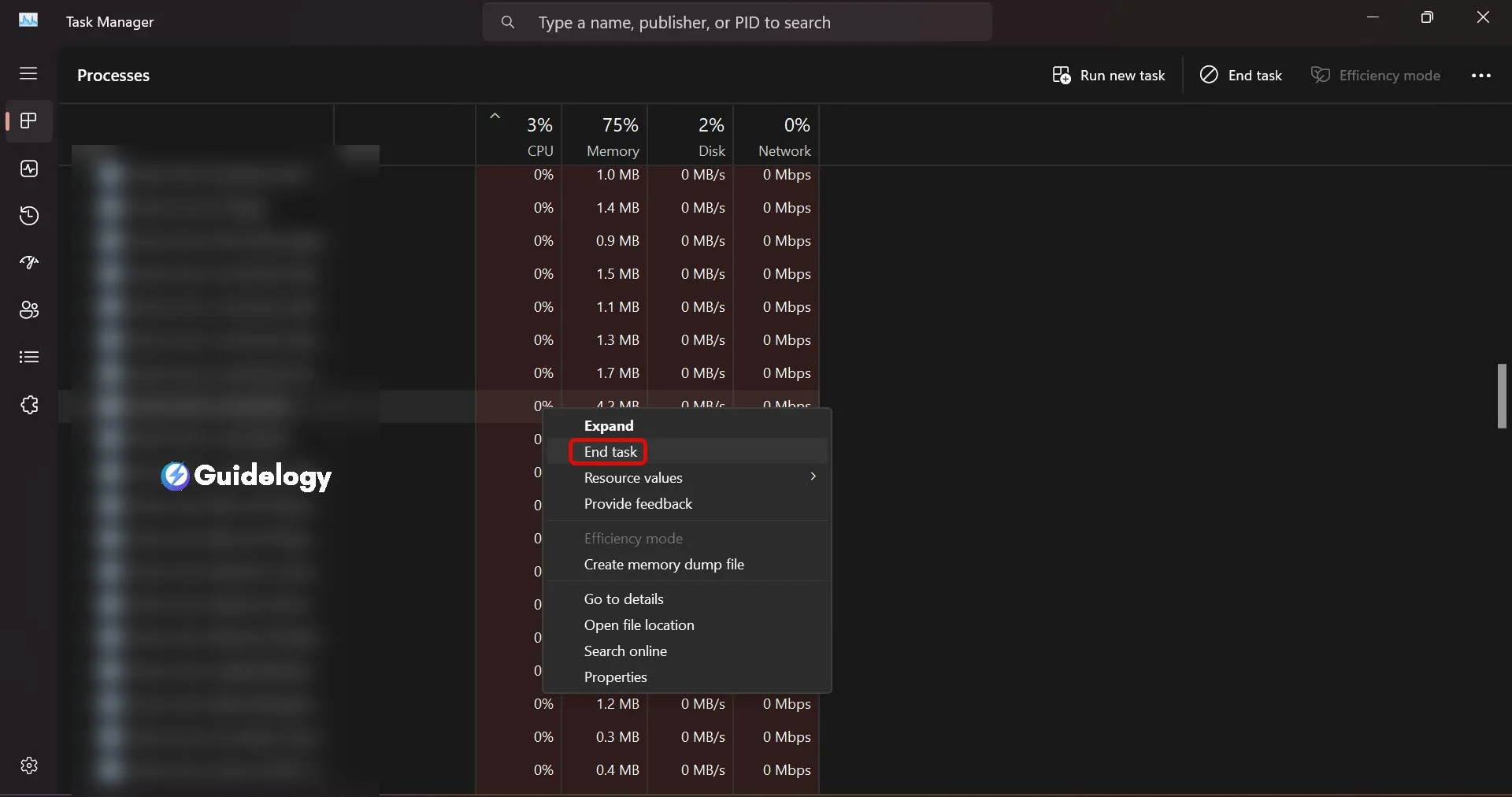This screenshot has width=1512, height=797.
Task: Open the Startup apps sidebar icon
Action: [29, 263]
